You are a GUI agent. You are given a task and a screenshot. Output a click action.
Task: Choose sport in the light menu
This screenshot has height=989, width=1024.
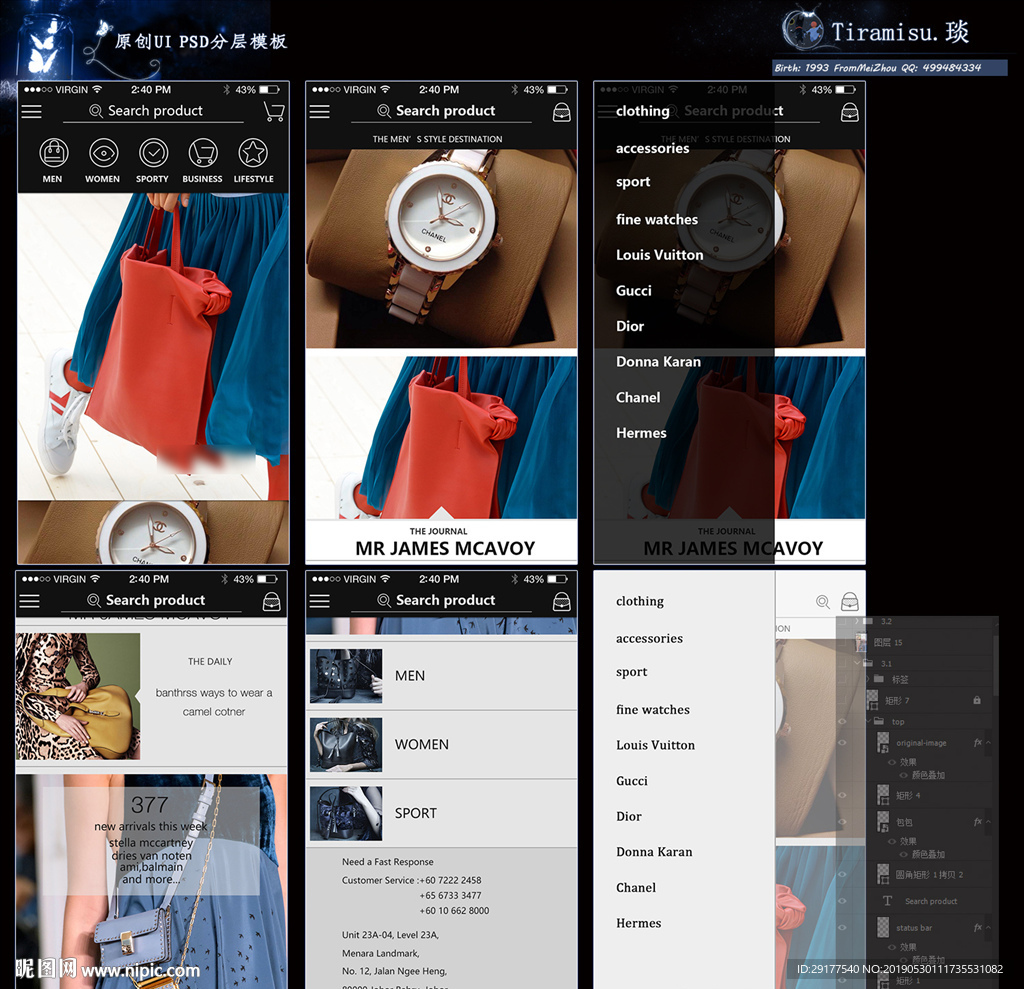pyautogui.click(x=632, y=672)
